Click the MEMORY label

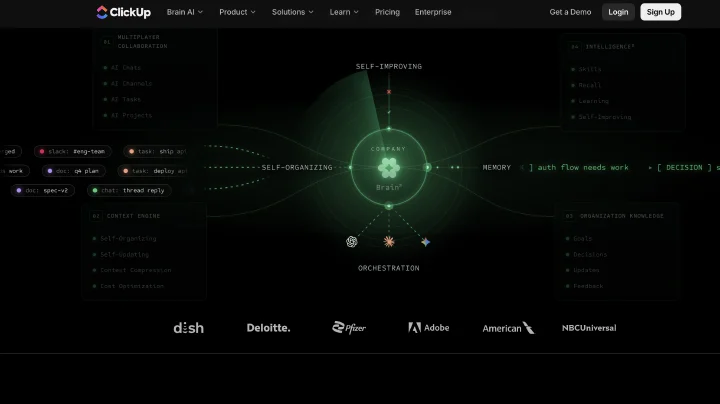click(x=497, y=168)
